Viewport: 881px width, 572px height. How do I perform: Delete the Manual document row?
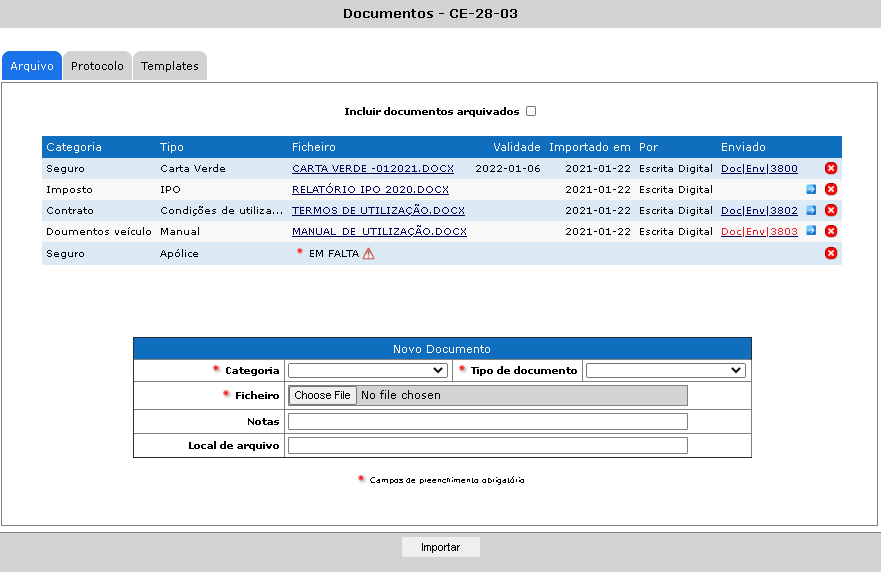830,232
